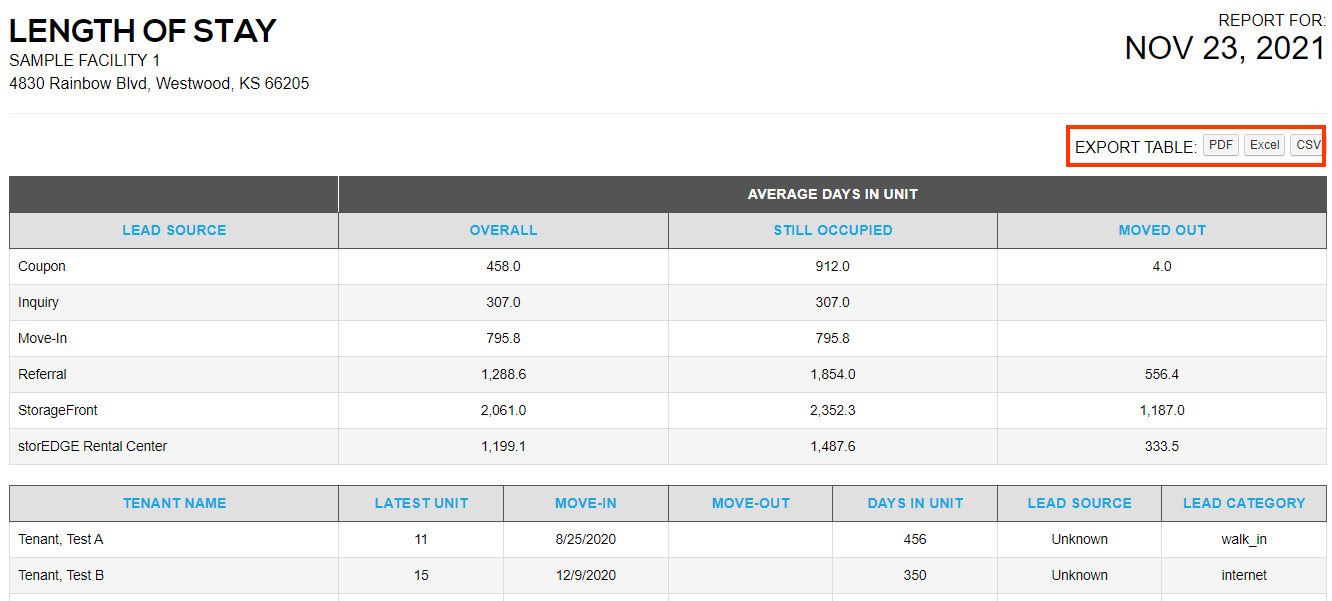
Task: Click the SAMPLE FACILITY 1 name
Action: pos(84,61)
